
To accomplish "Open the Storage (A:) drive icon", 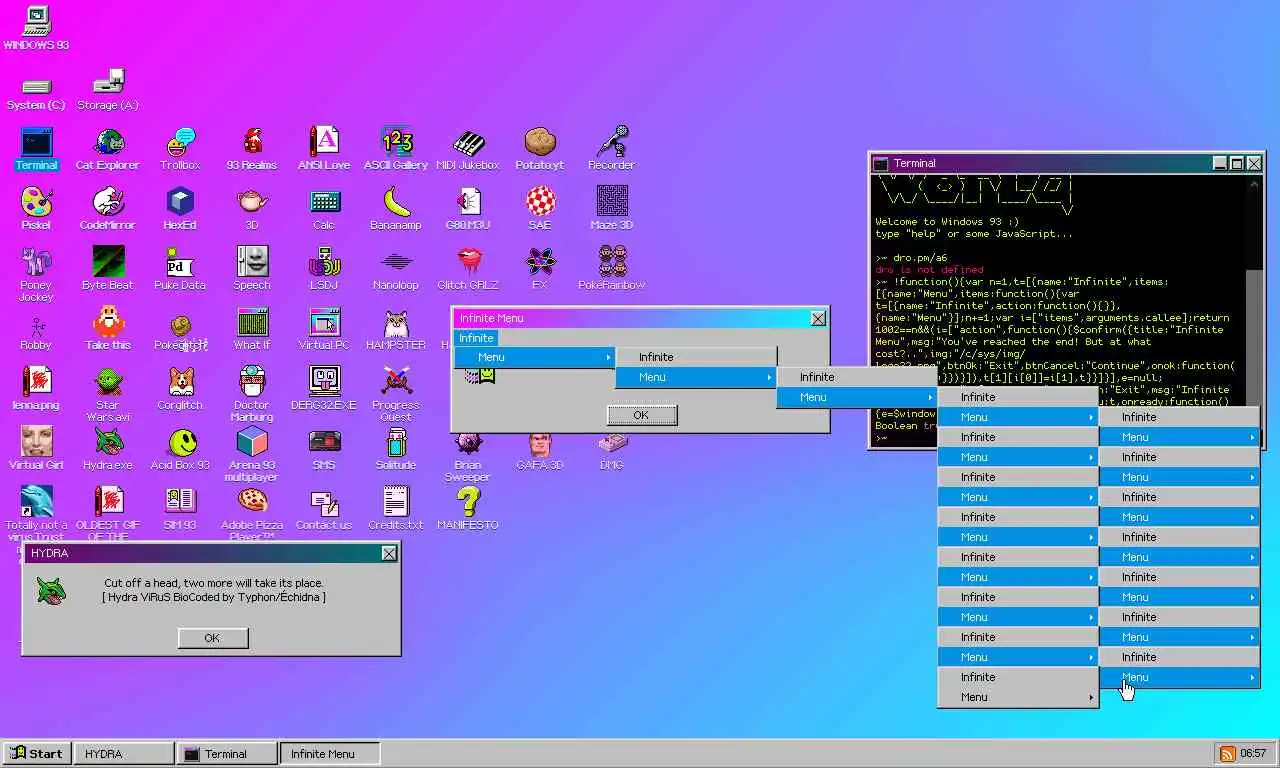I will 108,90.
